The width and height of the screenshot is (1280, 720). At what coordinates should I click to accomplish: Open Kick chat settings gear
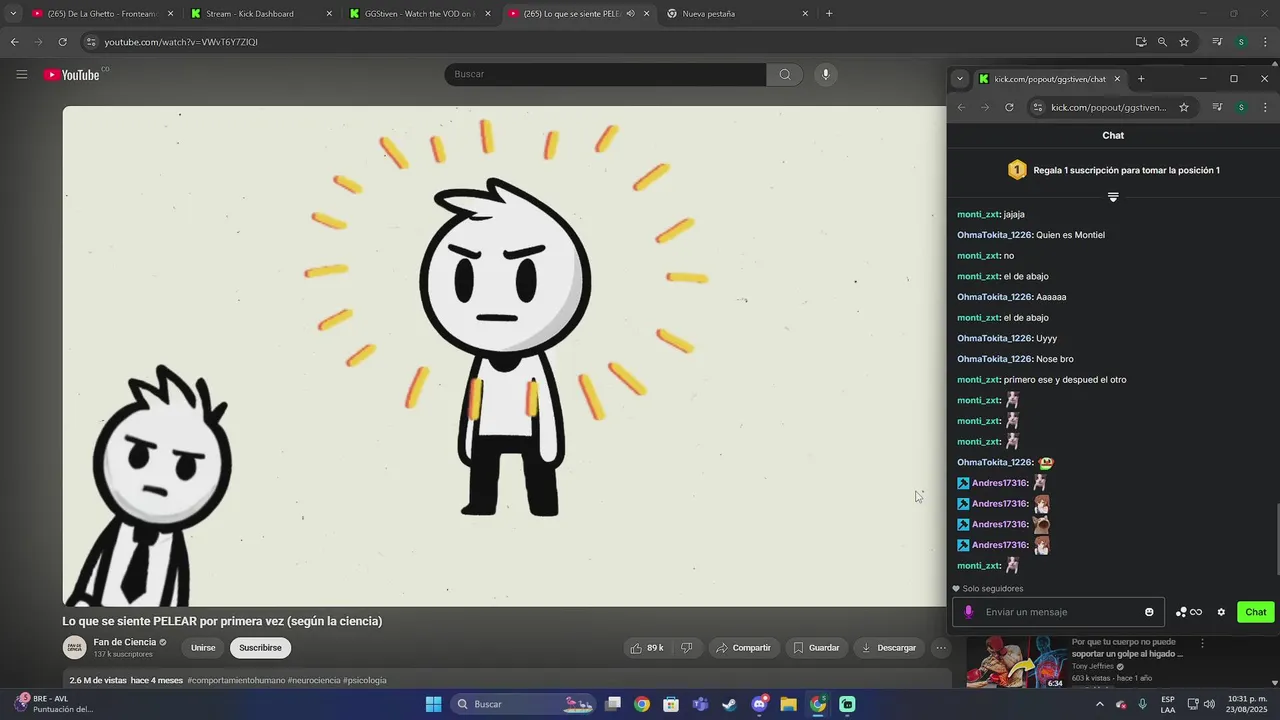[1221, 612]
